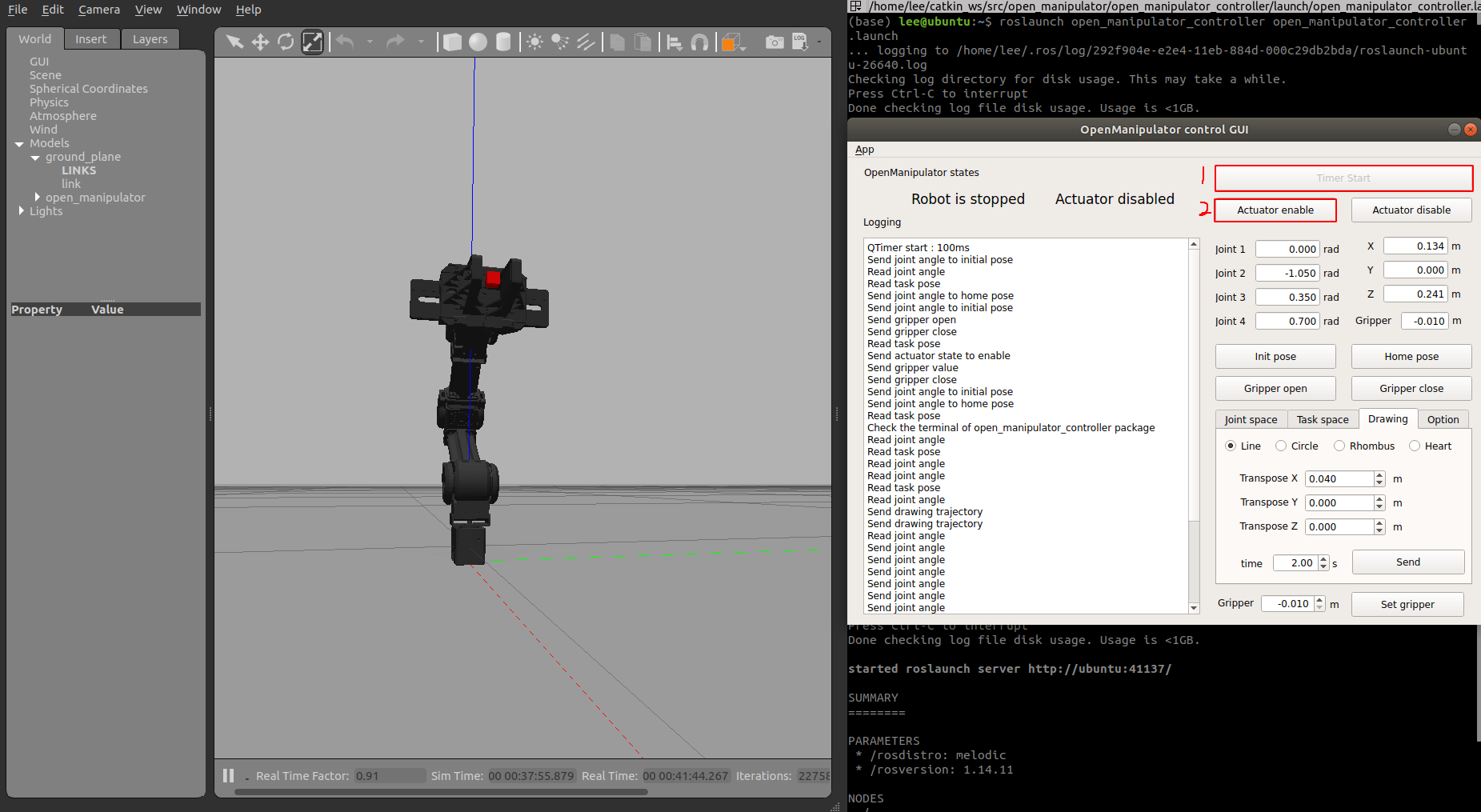Click the paste icon in Gazebo toolbar

click(642, 42)
